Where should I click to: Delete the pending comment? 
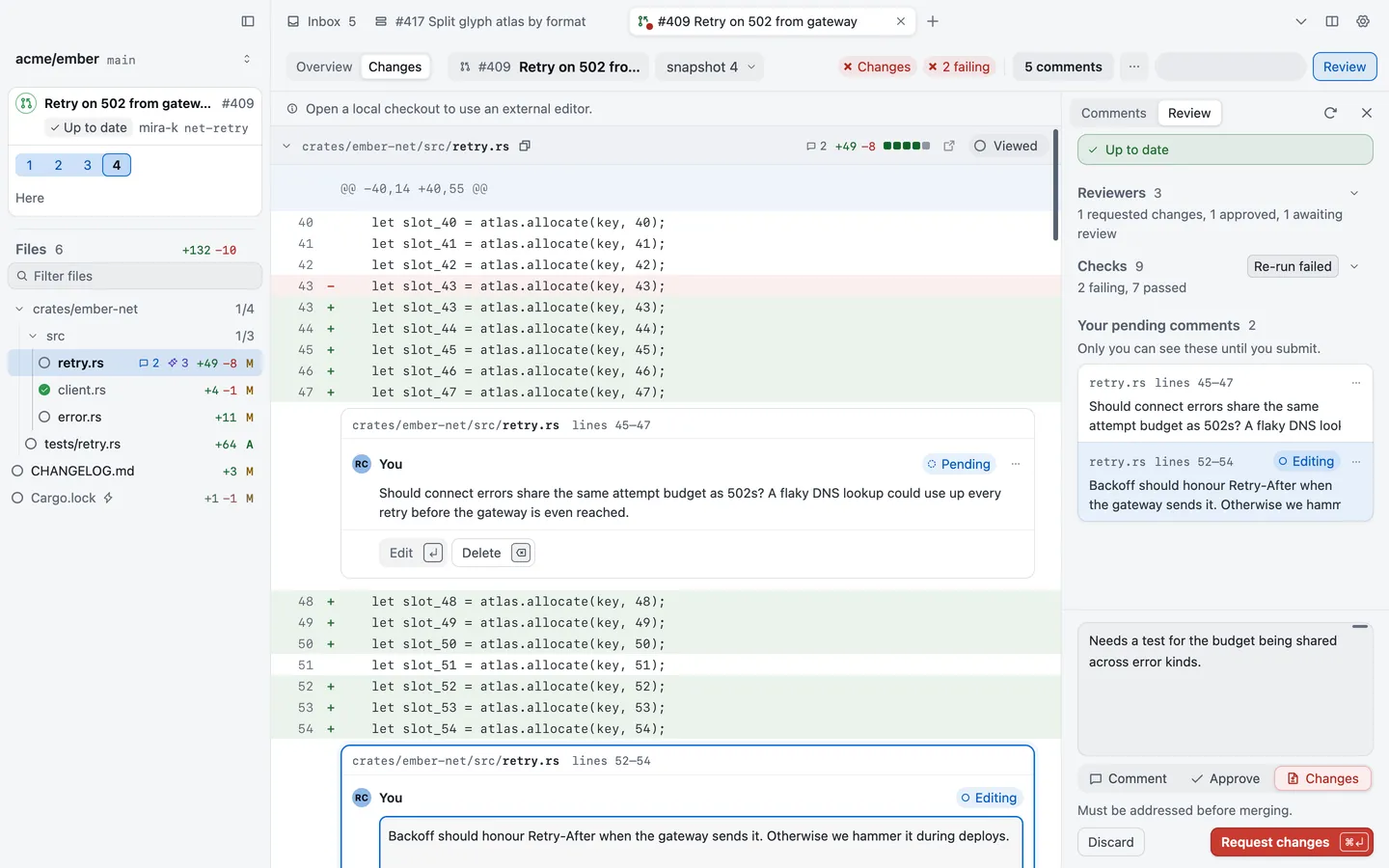[493, 553]
